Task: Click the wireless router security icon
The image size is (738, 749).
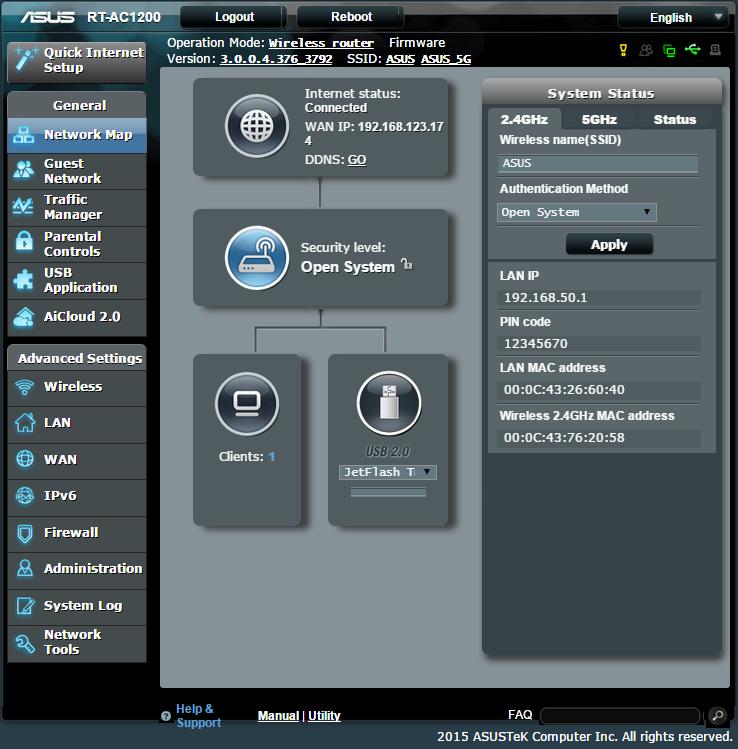Action: coord(257,258)
